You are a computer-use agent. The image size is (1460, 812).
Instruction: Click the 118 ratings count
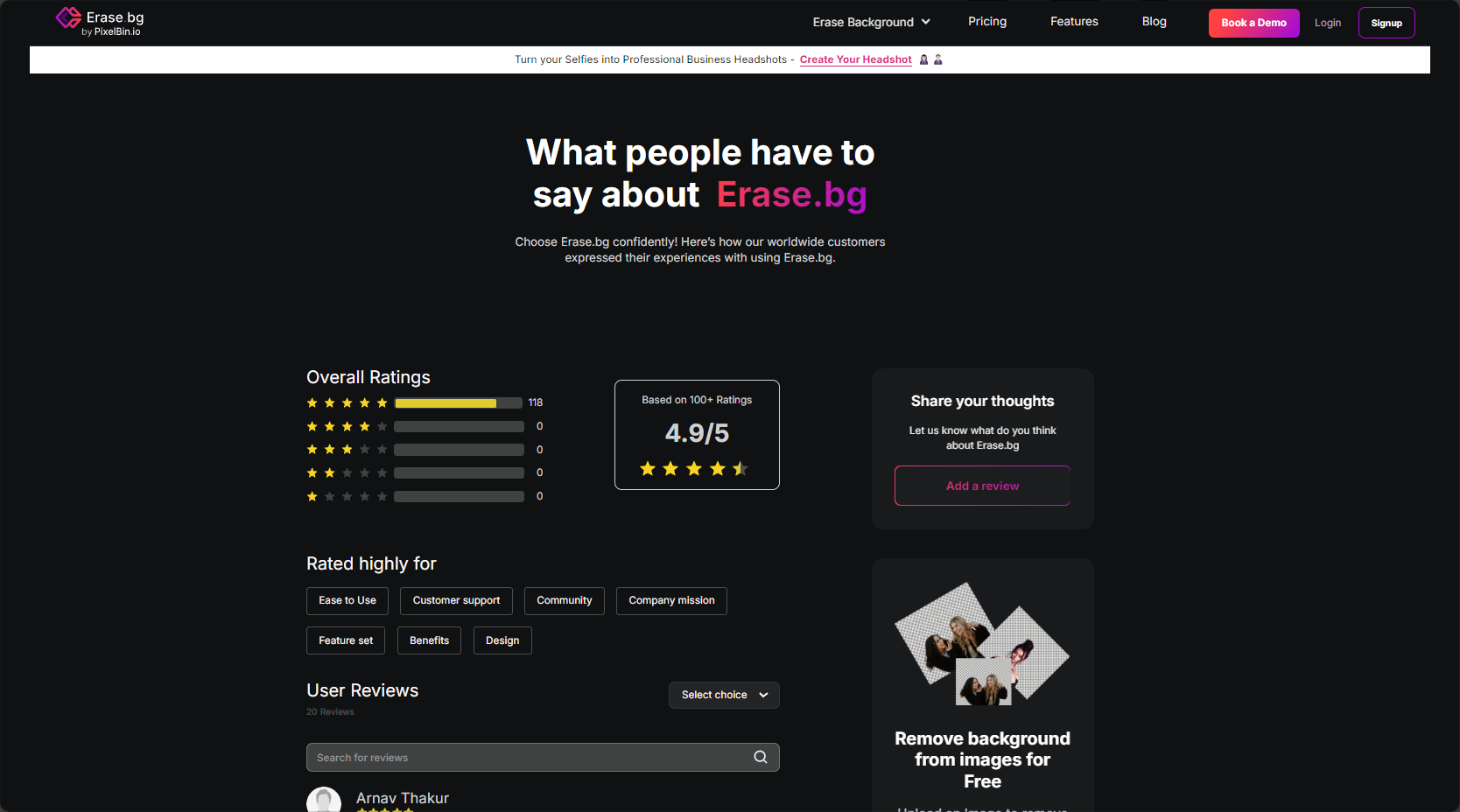(536, 403)
